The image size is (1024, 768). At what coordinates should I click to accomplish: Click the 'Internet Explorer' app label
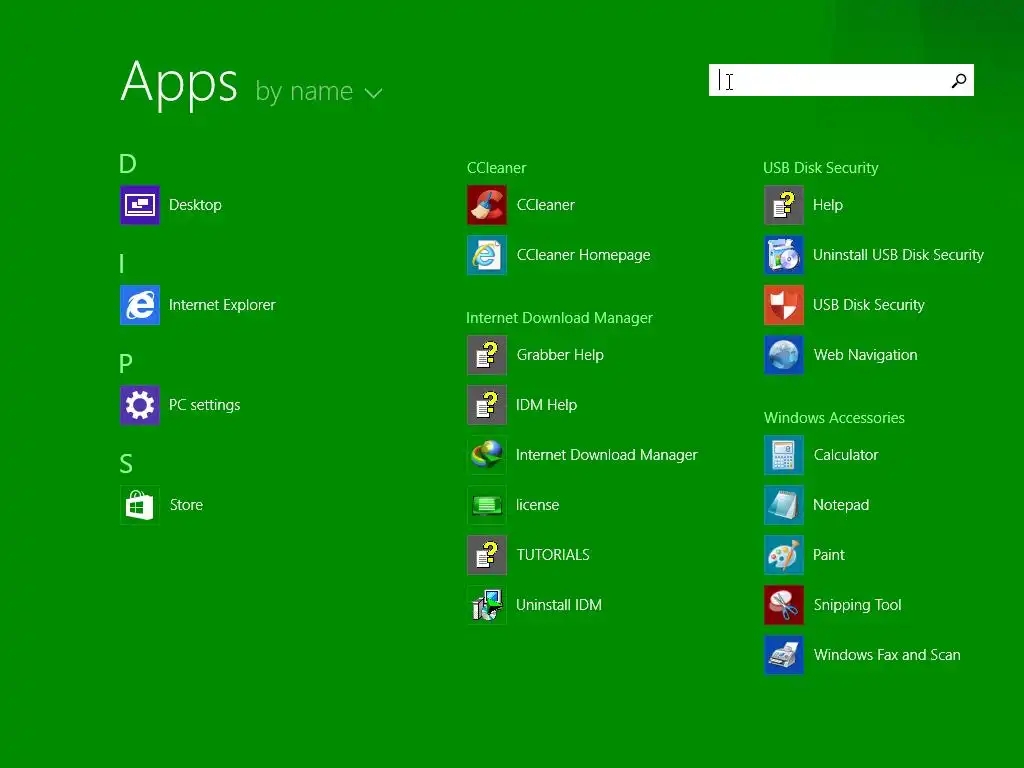pyautogui.click(x=222, y=305)
